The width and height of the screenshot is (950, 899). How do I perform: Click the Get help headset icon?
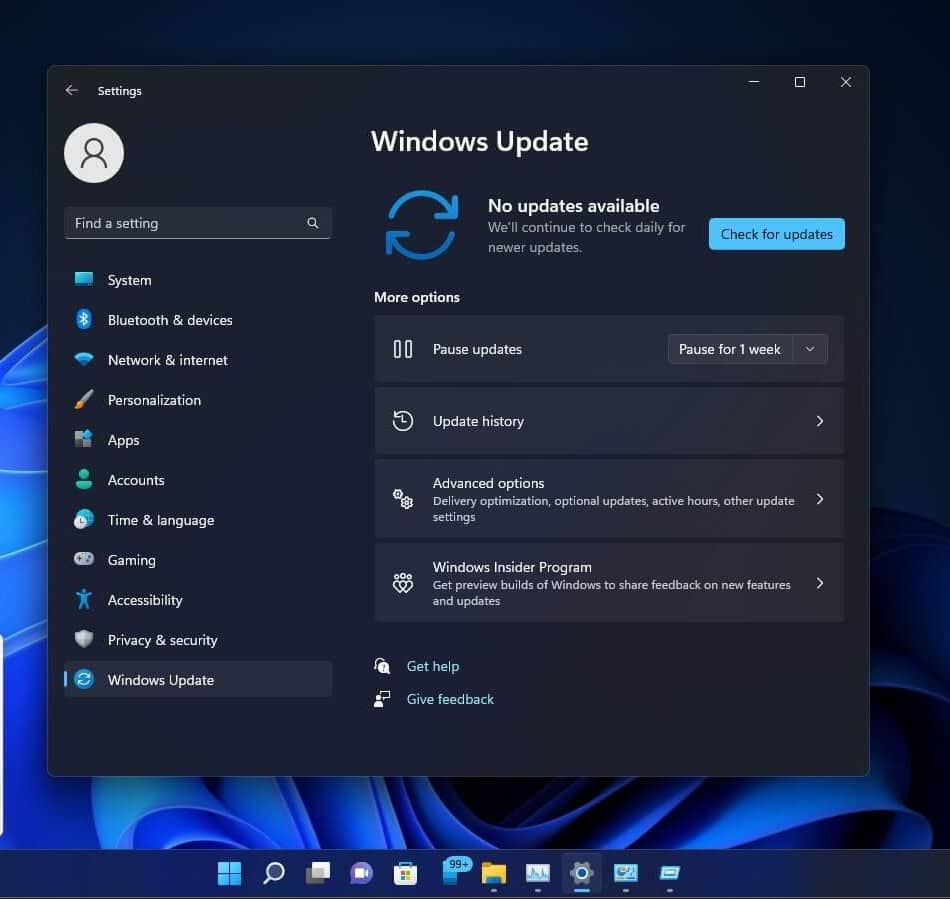(382, 666)
